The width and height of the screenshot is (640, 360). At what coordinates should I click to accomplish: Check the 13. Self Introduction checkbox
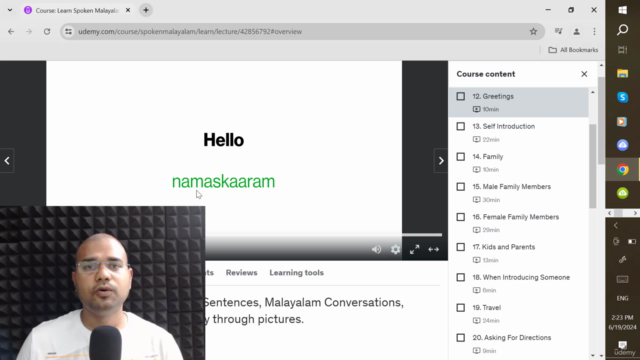tap(460, 127)
